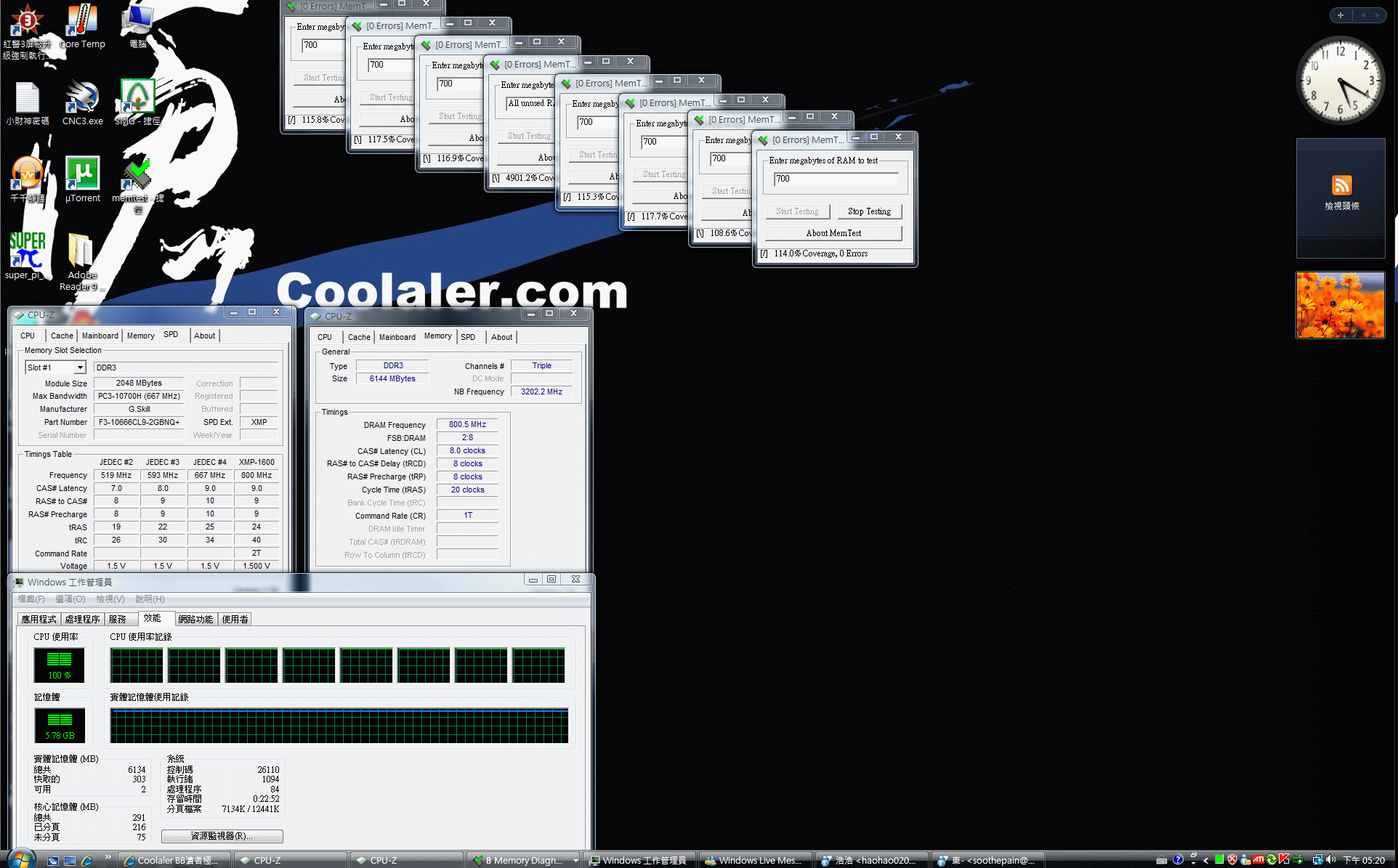Screen dimensions: 1398x868
Task: Open the 千千靜聽 music player shortcut
Action: (x=27, y=180)
